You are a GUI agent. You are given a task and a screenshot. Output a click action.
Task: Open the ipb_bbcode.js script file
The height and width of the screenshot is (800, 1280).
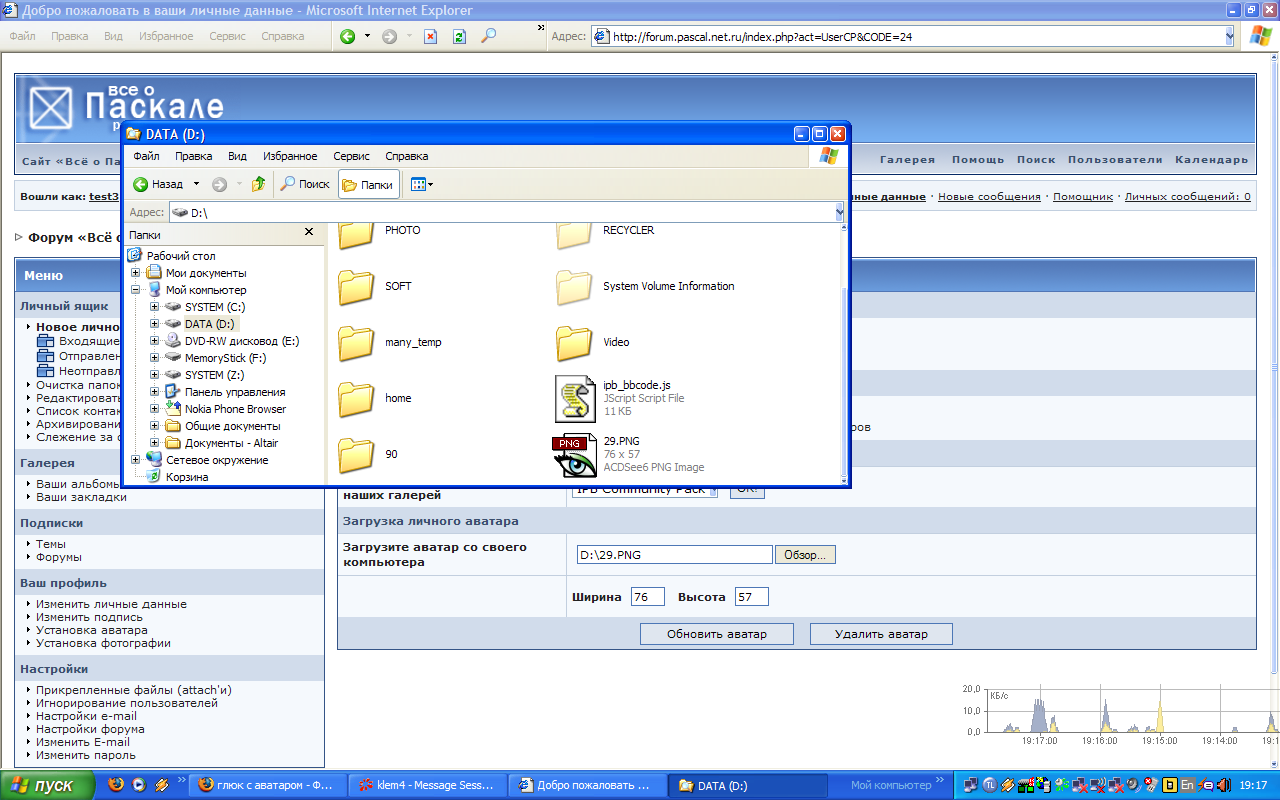(575, 398)
